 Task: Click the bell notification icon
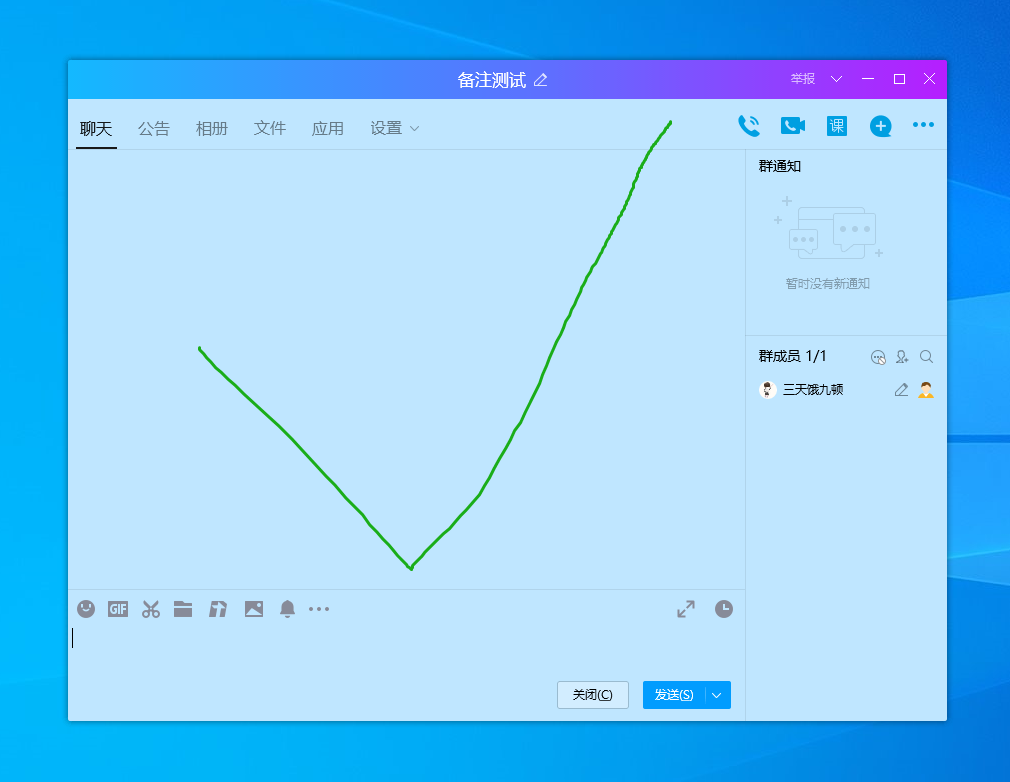point(287,609)
